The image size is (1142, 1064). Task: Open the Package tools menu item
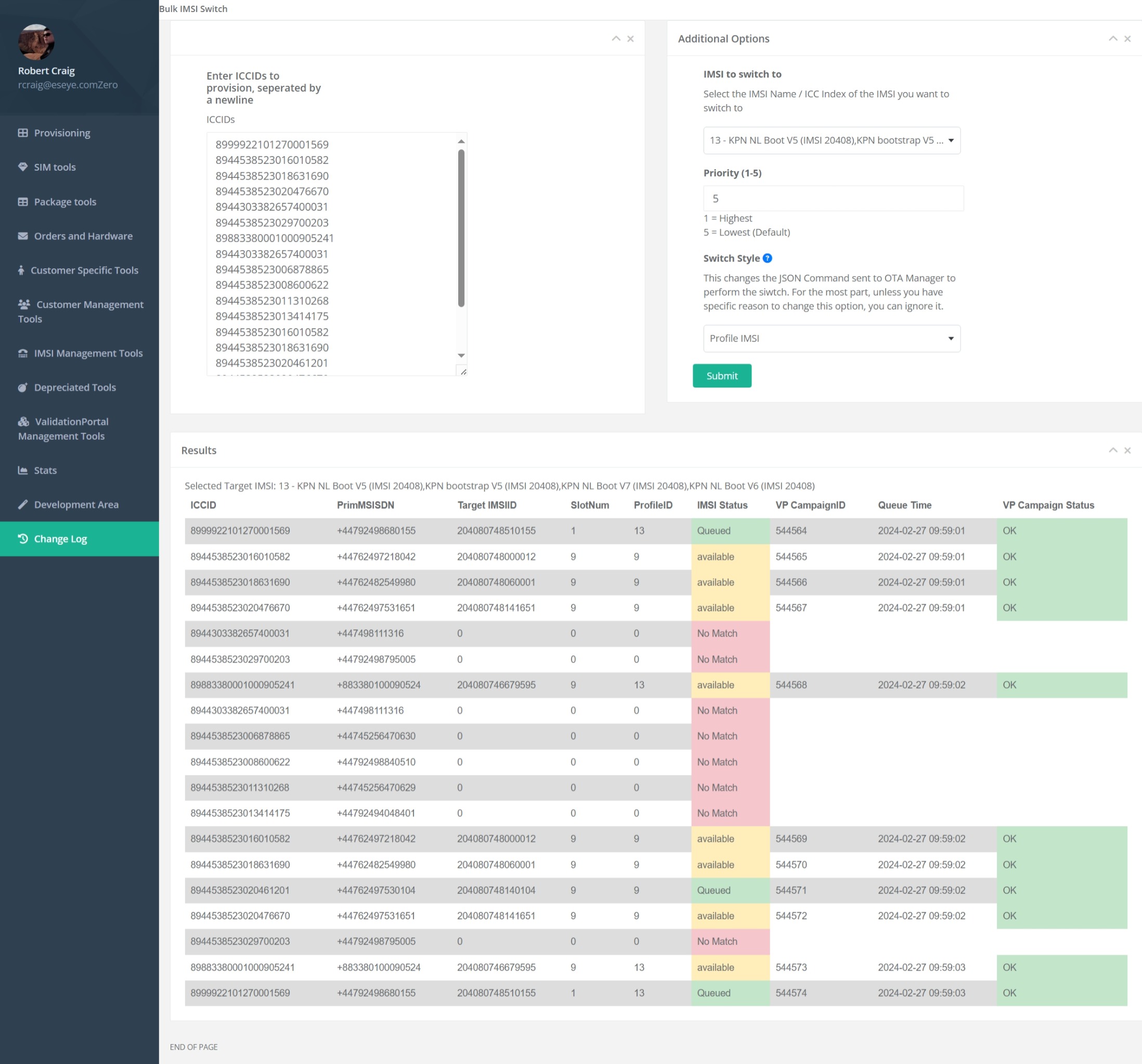click(65, 202)
